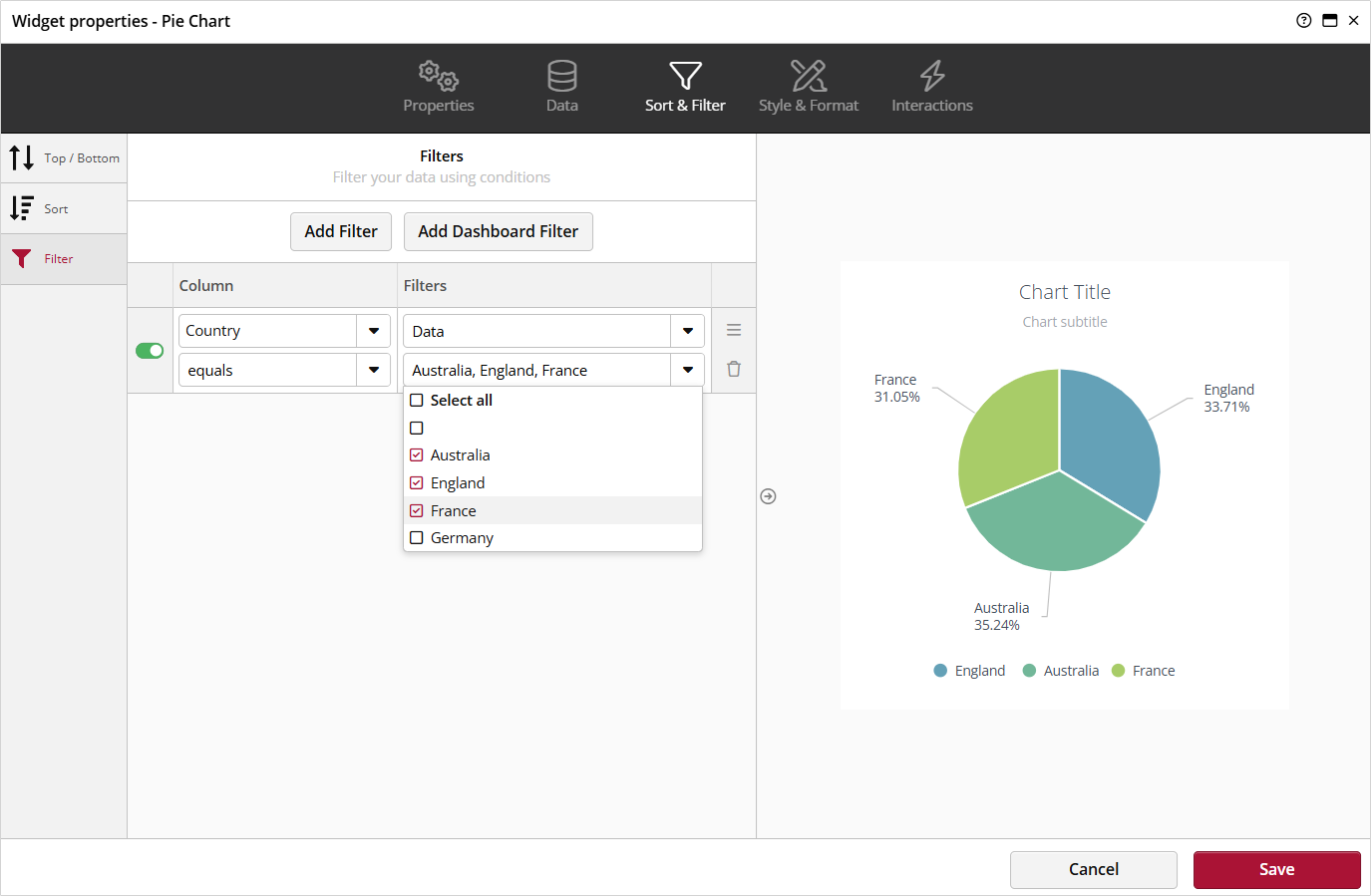Screen dimensions: 1371x896
Task: Uncheck the France checkbox
Action: click(417, 510)
